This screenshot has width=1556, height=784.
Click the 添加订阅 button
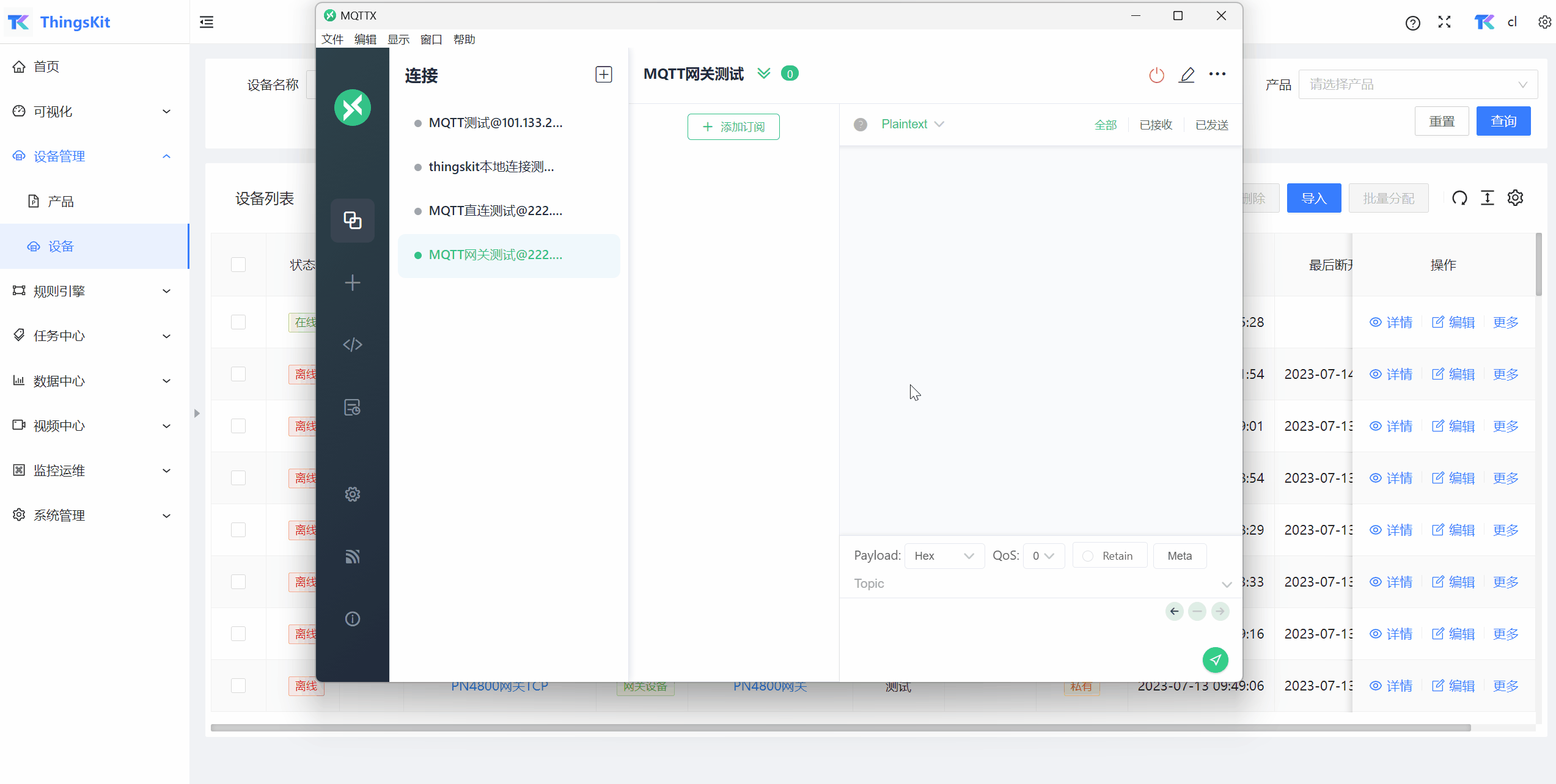coord(733,126)
